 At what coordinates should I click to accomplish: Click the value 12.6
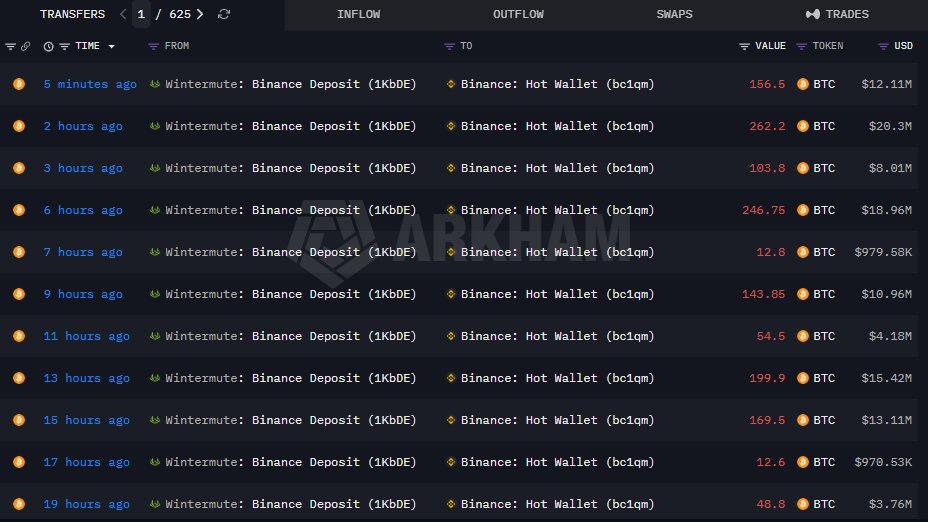click(x=771, y=462)
